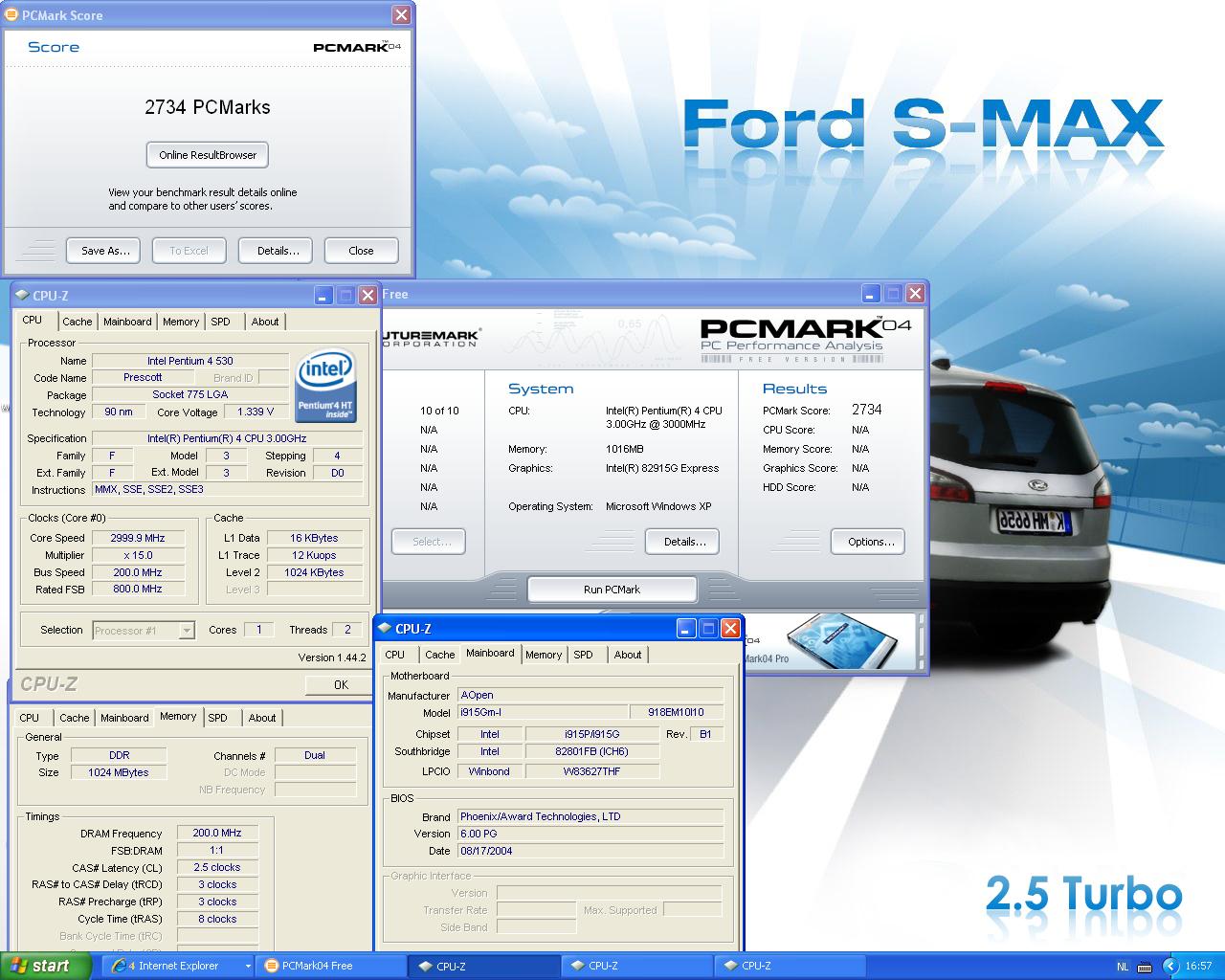Open the Online ResultBrowser
Screen dimensions: 1225x980
pos(208,155)
